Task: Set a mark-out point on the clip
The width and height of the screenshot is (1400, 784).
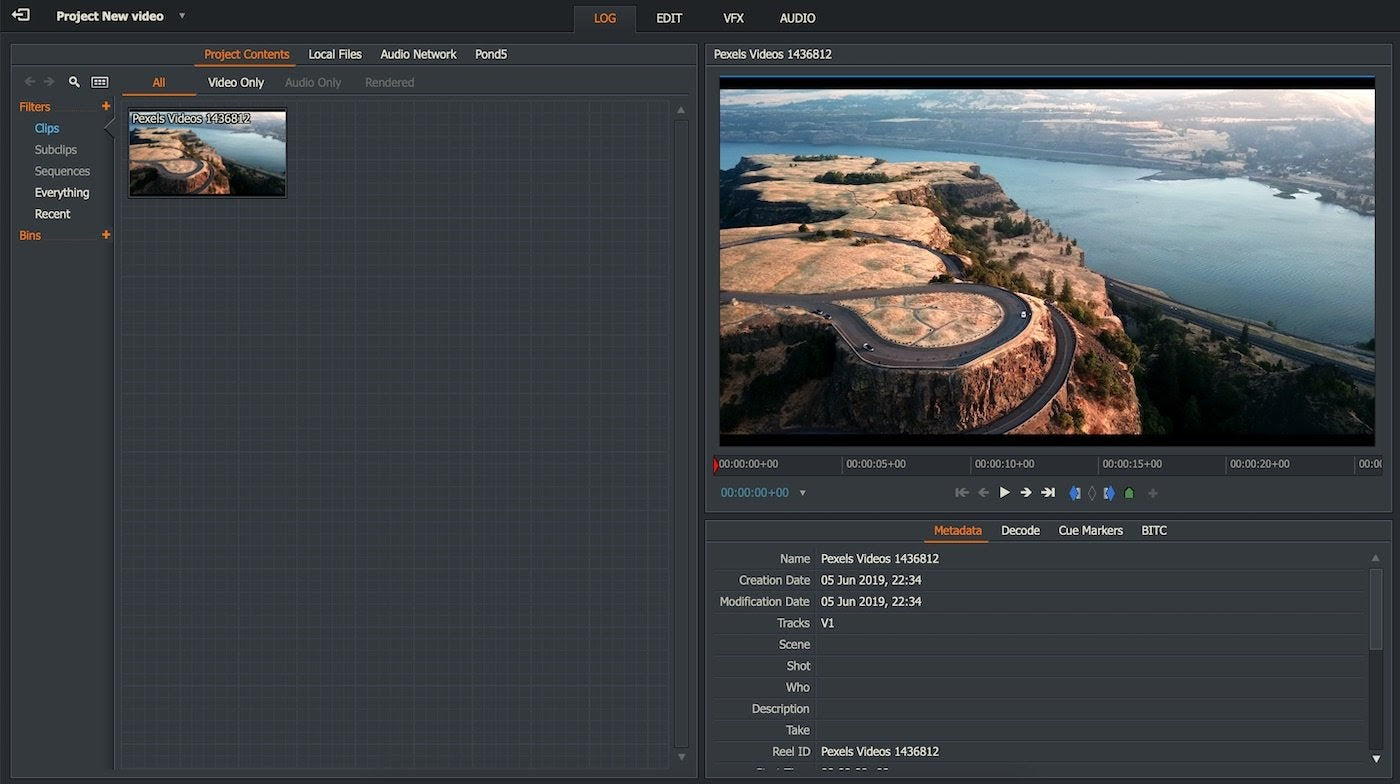Action: [x=1109, y=492]
